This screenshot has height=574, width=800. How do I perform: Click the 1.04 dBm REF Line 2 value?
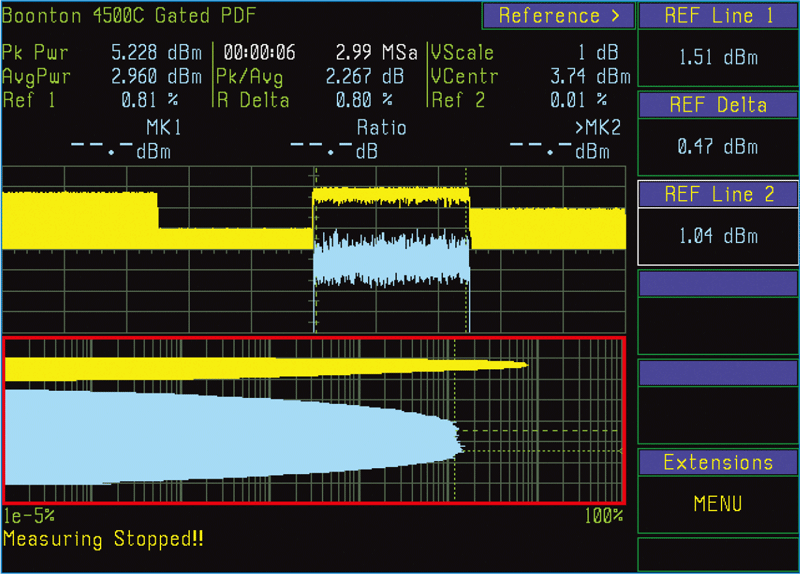coord(718,237)
